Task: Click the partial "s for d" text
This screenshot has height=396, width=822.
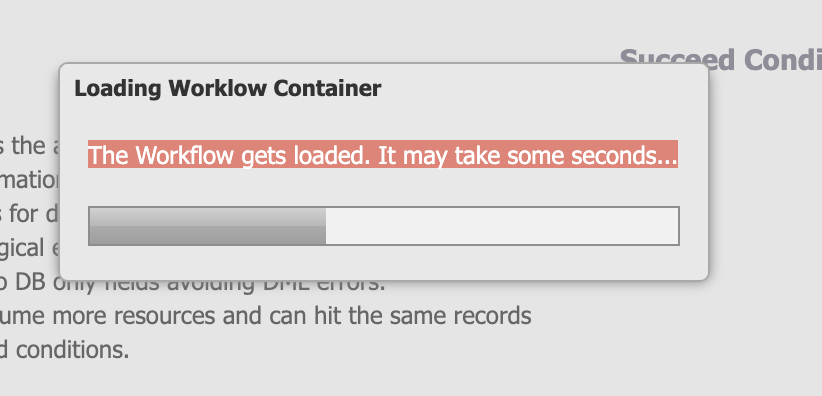Action: click(x=29, y=214)
